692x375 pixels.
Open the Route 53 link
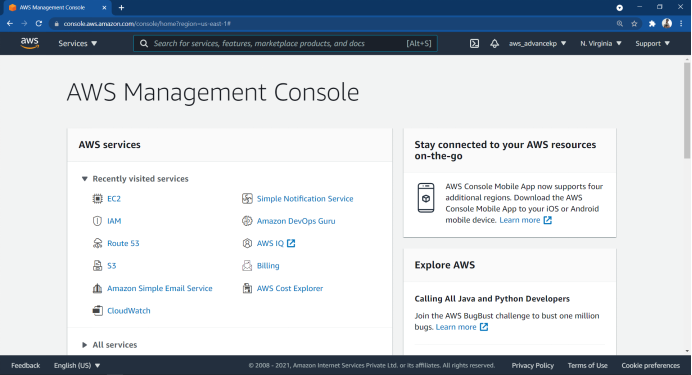(123, 243)
